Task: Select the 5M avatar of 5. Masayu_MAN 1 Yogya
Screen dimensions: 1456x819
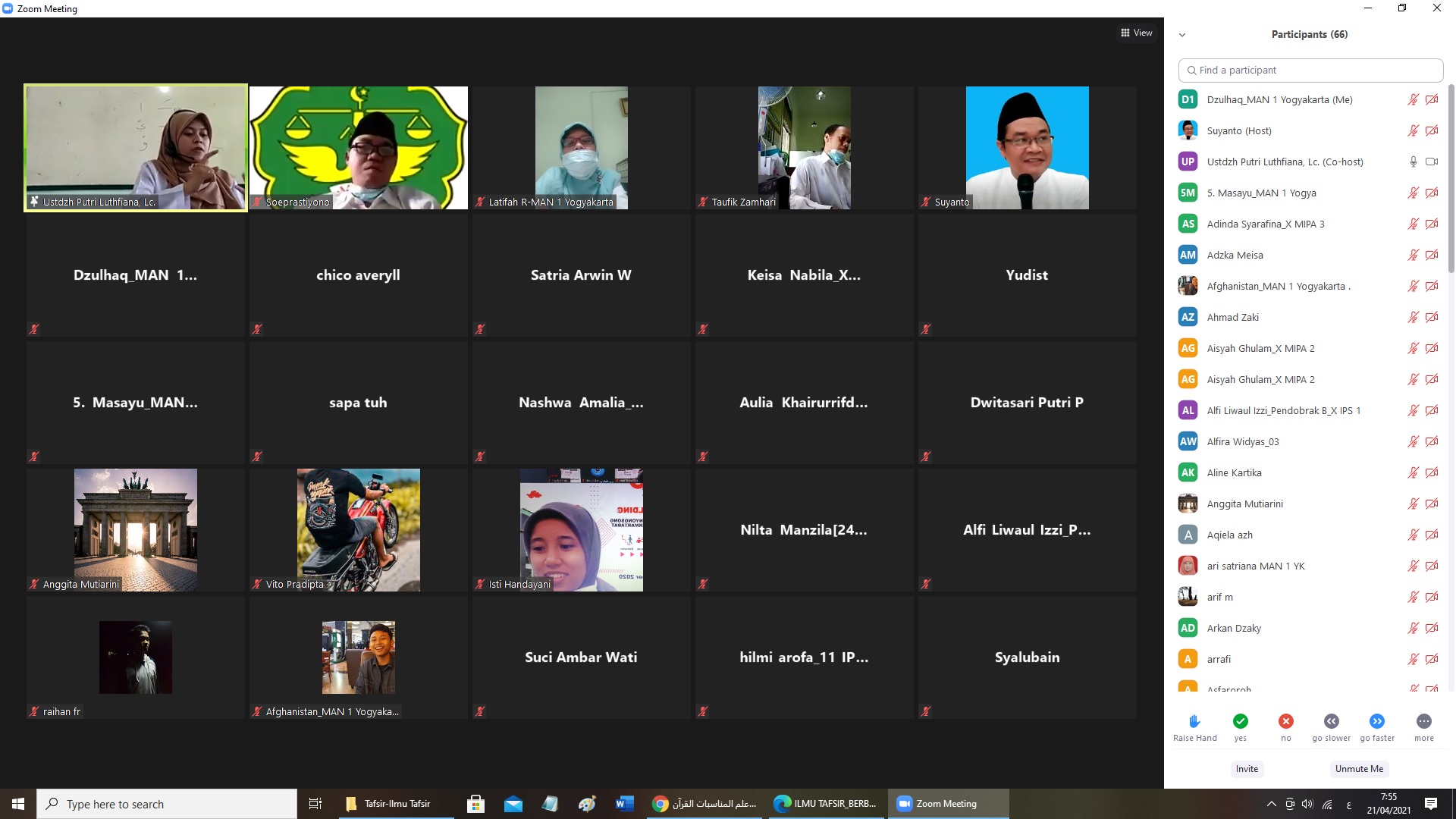Action: pos(1188,193)
